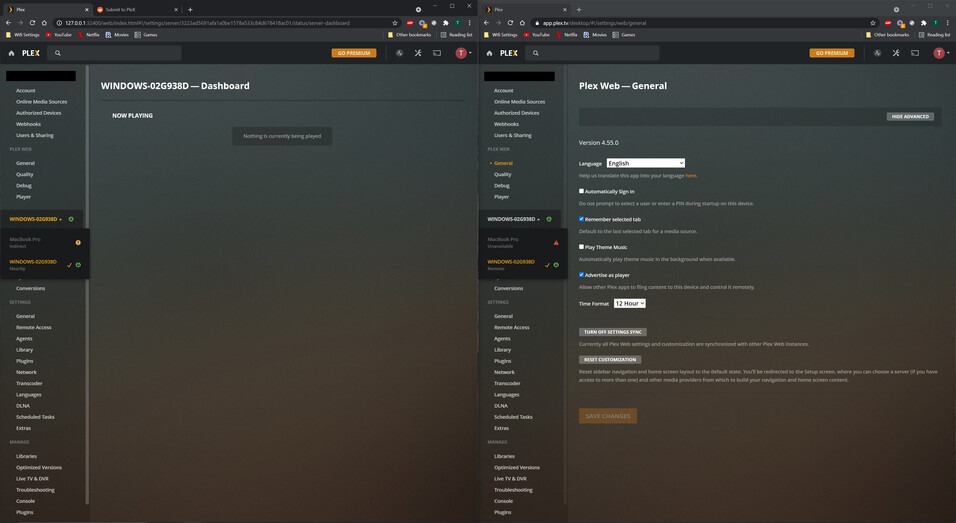Open user avatar menu in right Plex window
This screenshot has width=956, height=523.
[941, 53]
